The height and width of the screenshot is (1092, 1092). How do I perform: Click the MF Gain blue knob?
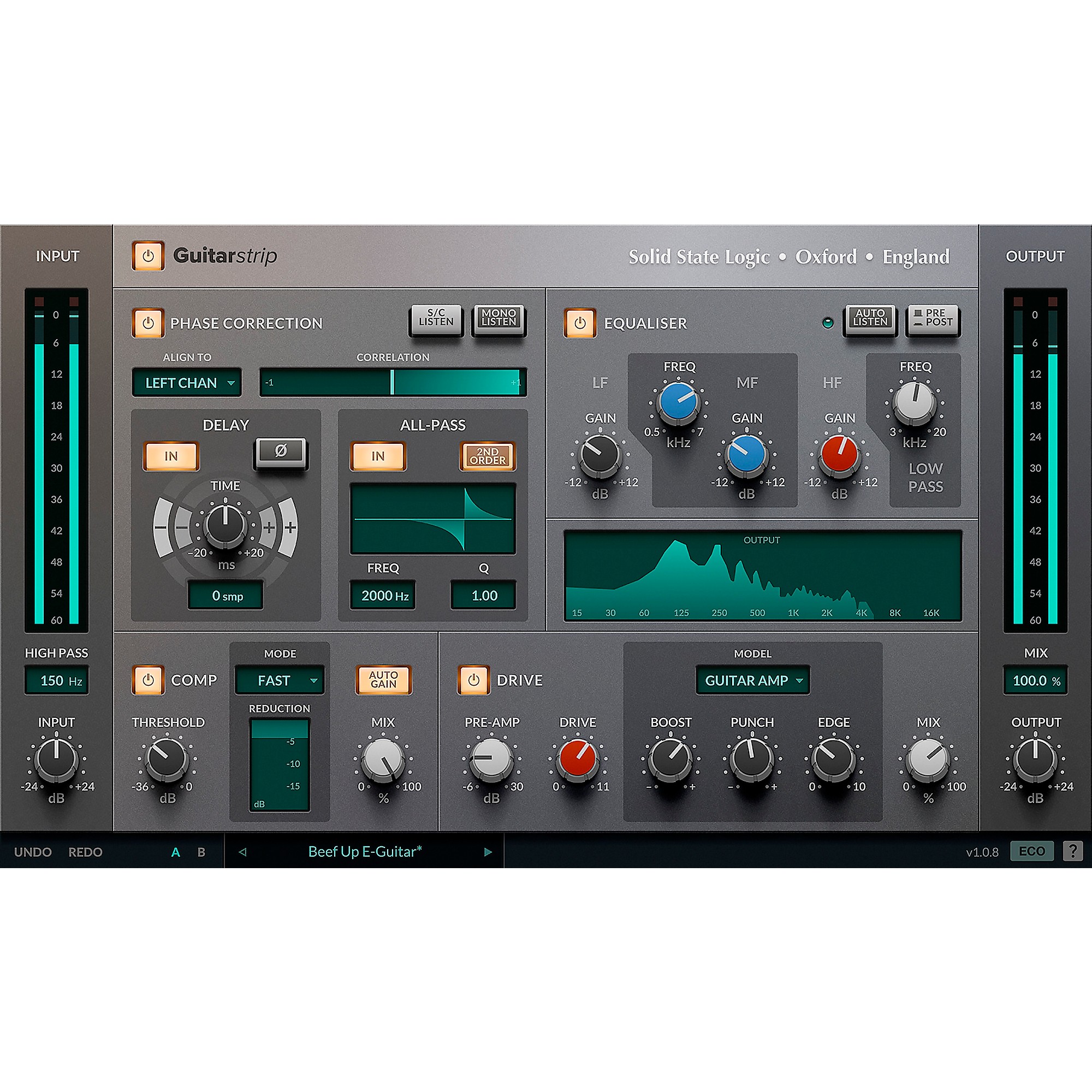[x=746, y=455]
